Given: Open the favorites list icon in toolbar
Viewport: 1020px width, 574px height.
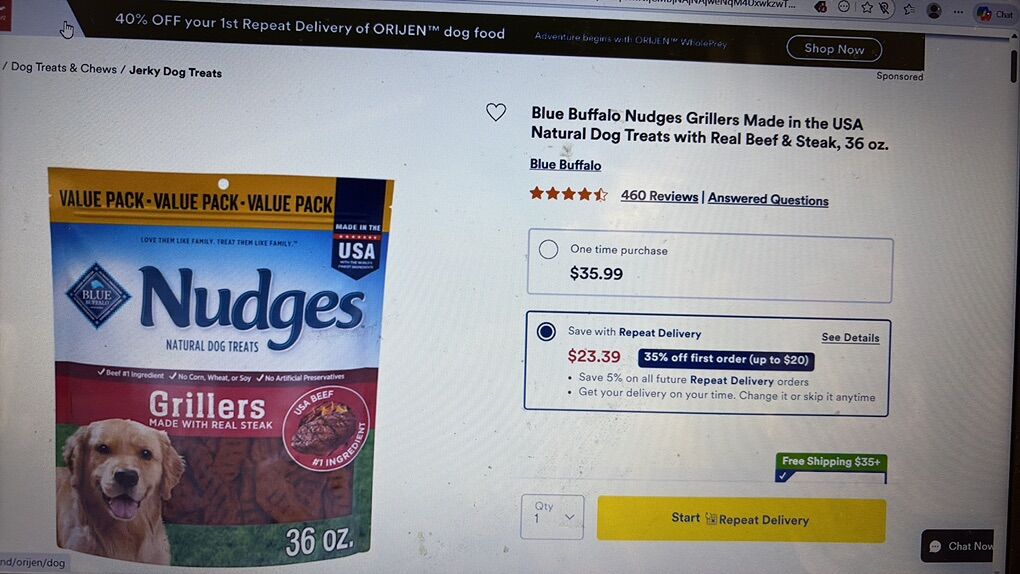Looking at the screenshot, I should pos(909,9).
